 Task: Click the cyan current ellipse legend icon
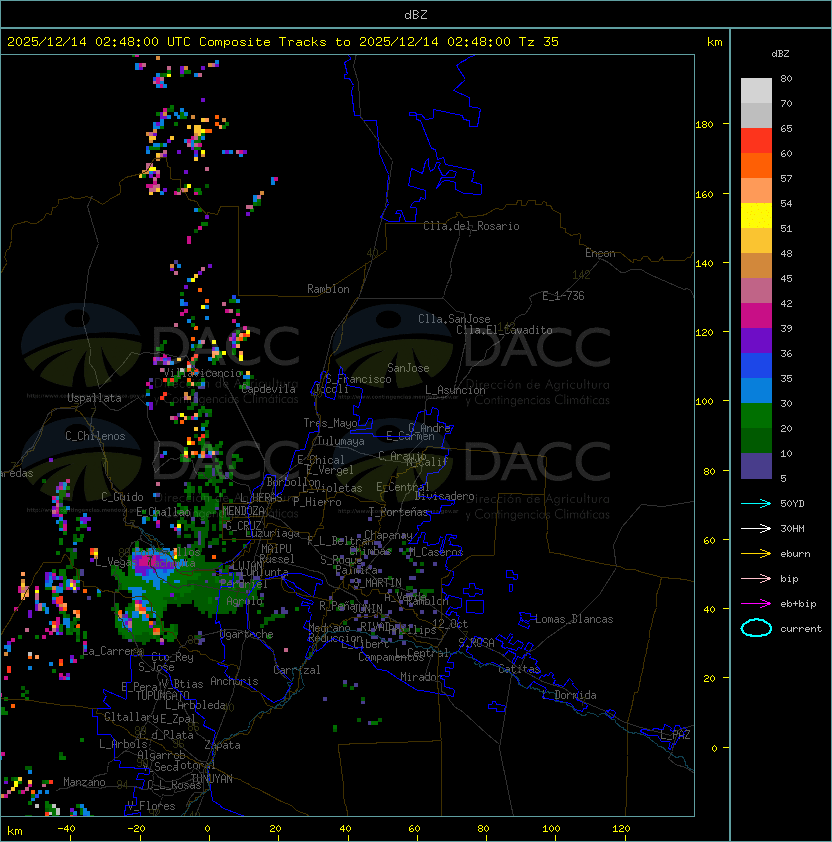coord(756,628)
